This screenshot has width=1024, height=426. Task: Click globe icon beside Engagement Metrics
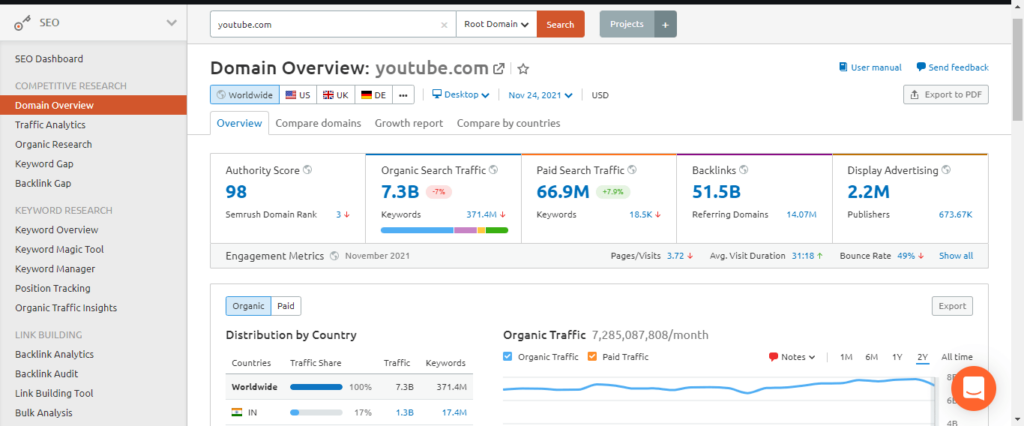334,255
